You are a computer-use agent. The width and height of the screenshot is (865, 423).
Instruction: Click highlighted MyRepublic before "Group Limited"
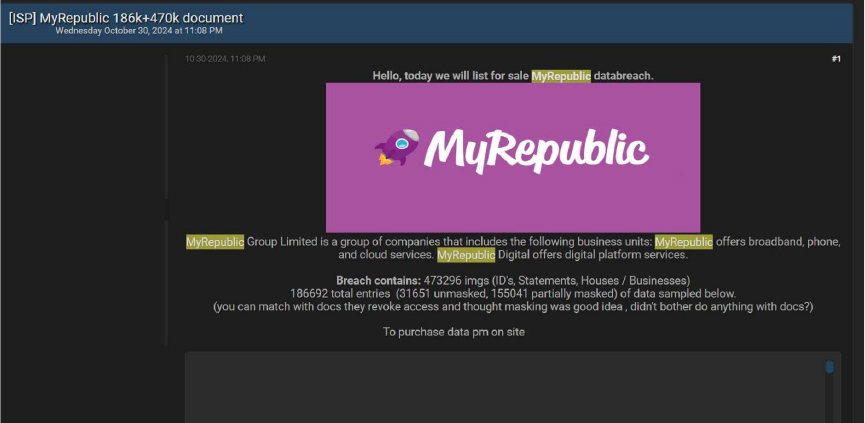[x=215, y=242]
